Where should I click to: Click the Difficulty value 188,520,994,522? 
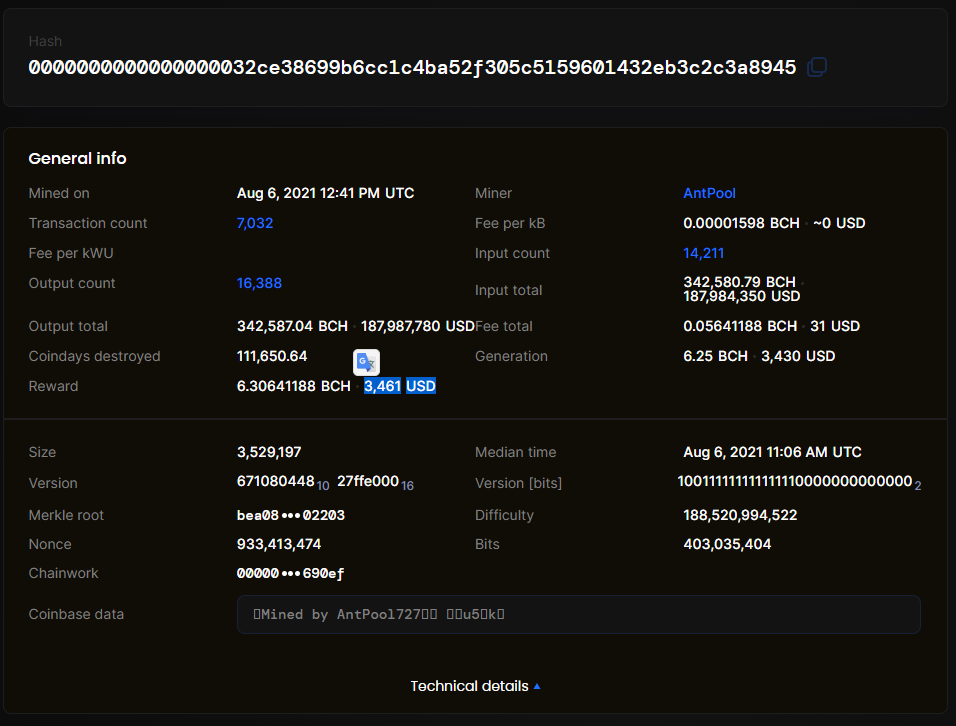[x=740, y=515]
